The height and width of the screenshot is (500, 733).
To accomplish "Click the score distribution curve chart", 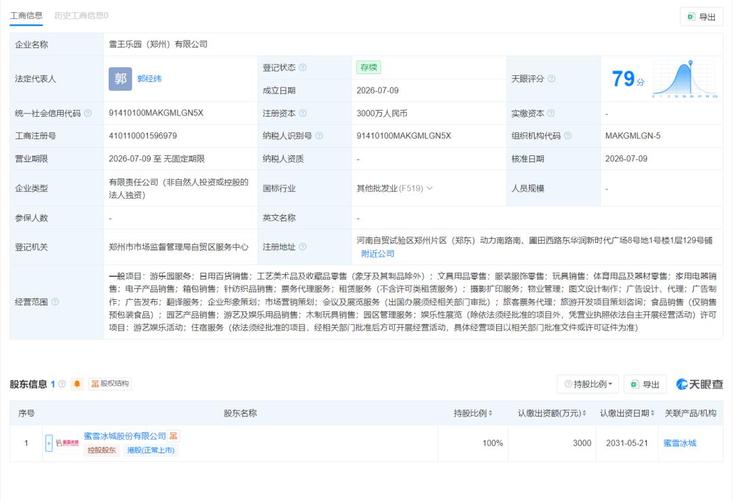I will [x=685, y=79].
